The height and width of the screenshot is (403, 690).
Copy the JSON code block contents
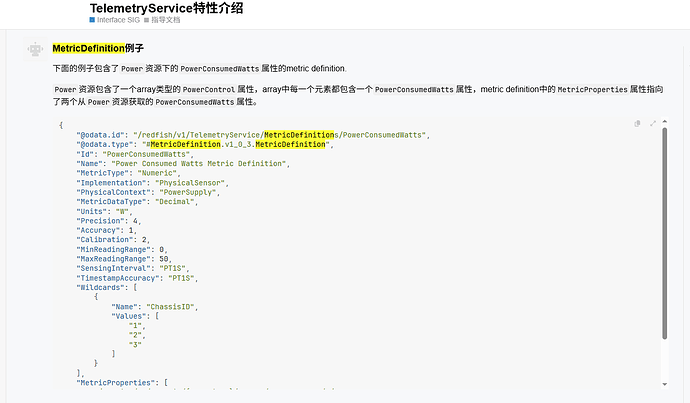[x=637, y=124]
